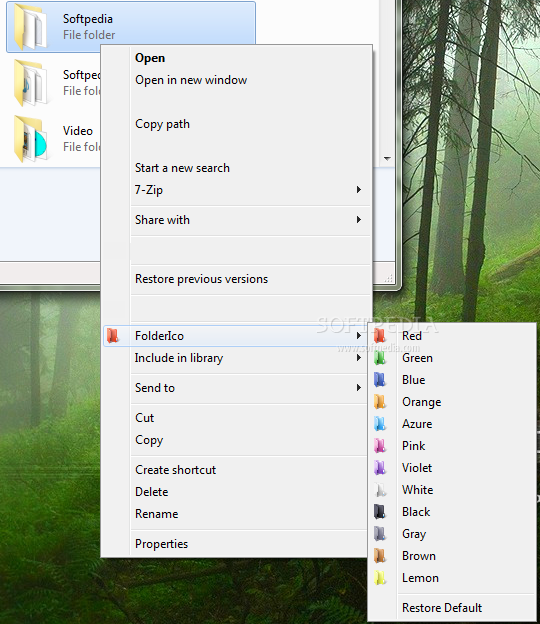Click the orange folder icon beside Orange
Image resolution: width=540 pixels, height=624 pixels.
(380, 402)
